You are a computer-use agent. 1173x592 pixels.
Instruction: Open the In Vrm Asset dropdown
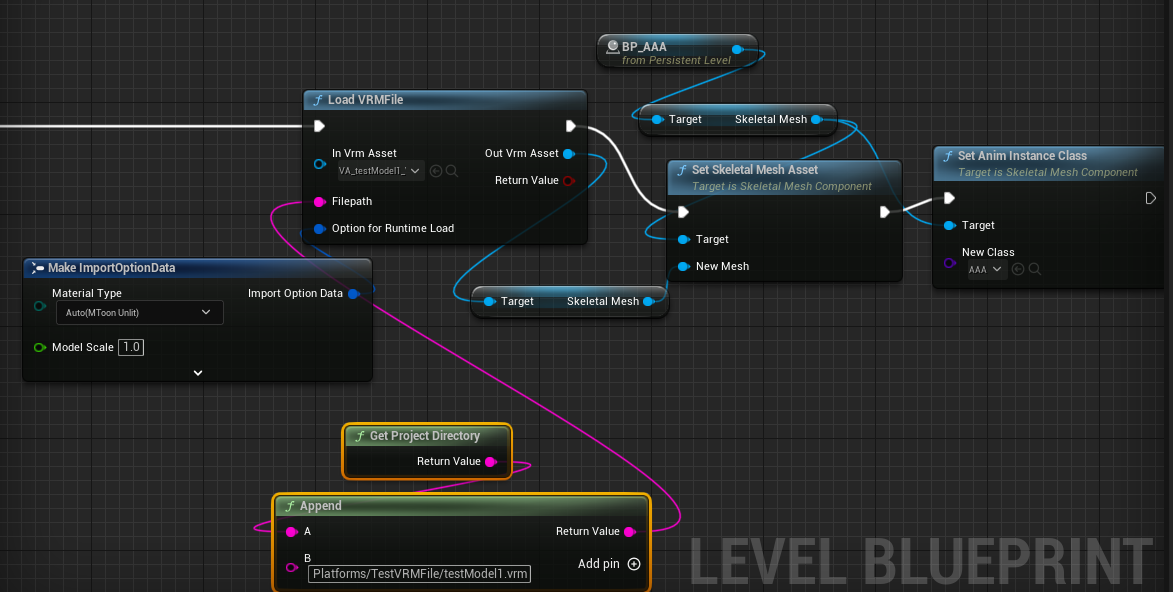click(x=379, y=171)
